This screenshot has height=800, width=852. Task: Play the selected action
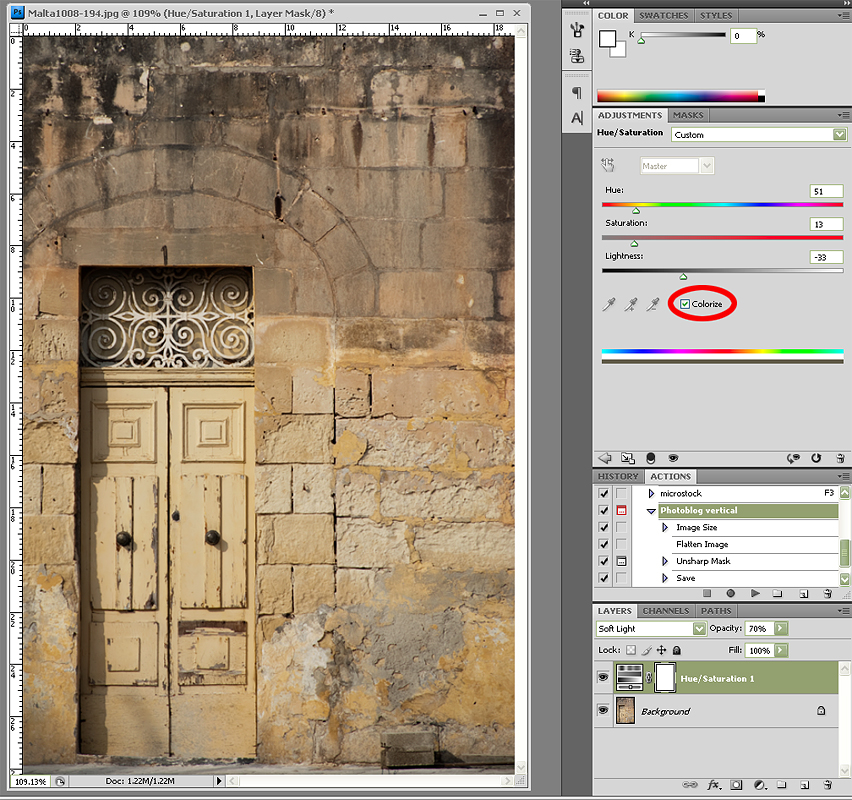click(x=757, y=593)
